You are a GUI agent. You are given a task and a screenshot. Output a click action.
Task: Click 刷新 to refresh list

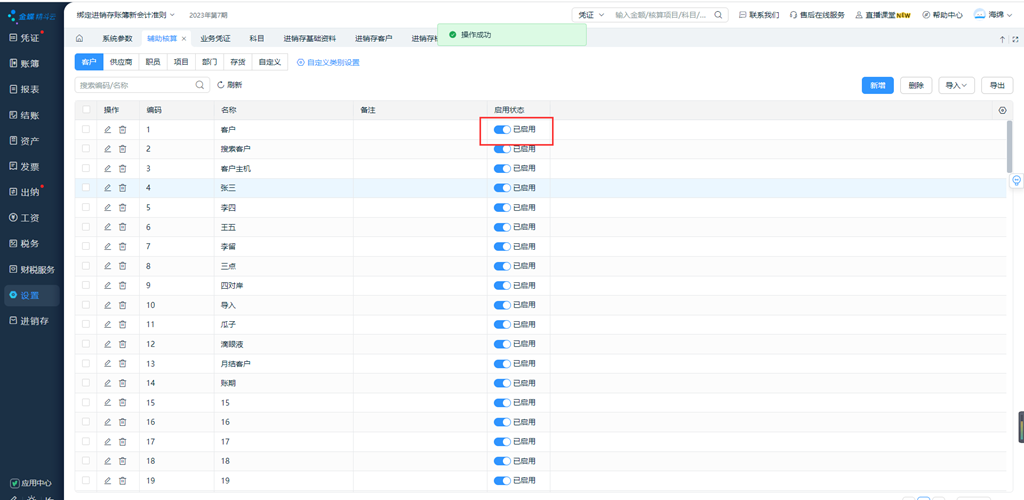[229, 85]
